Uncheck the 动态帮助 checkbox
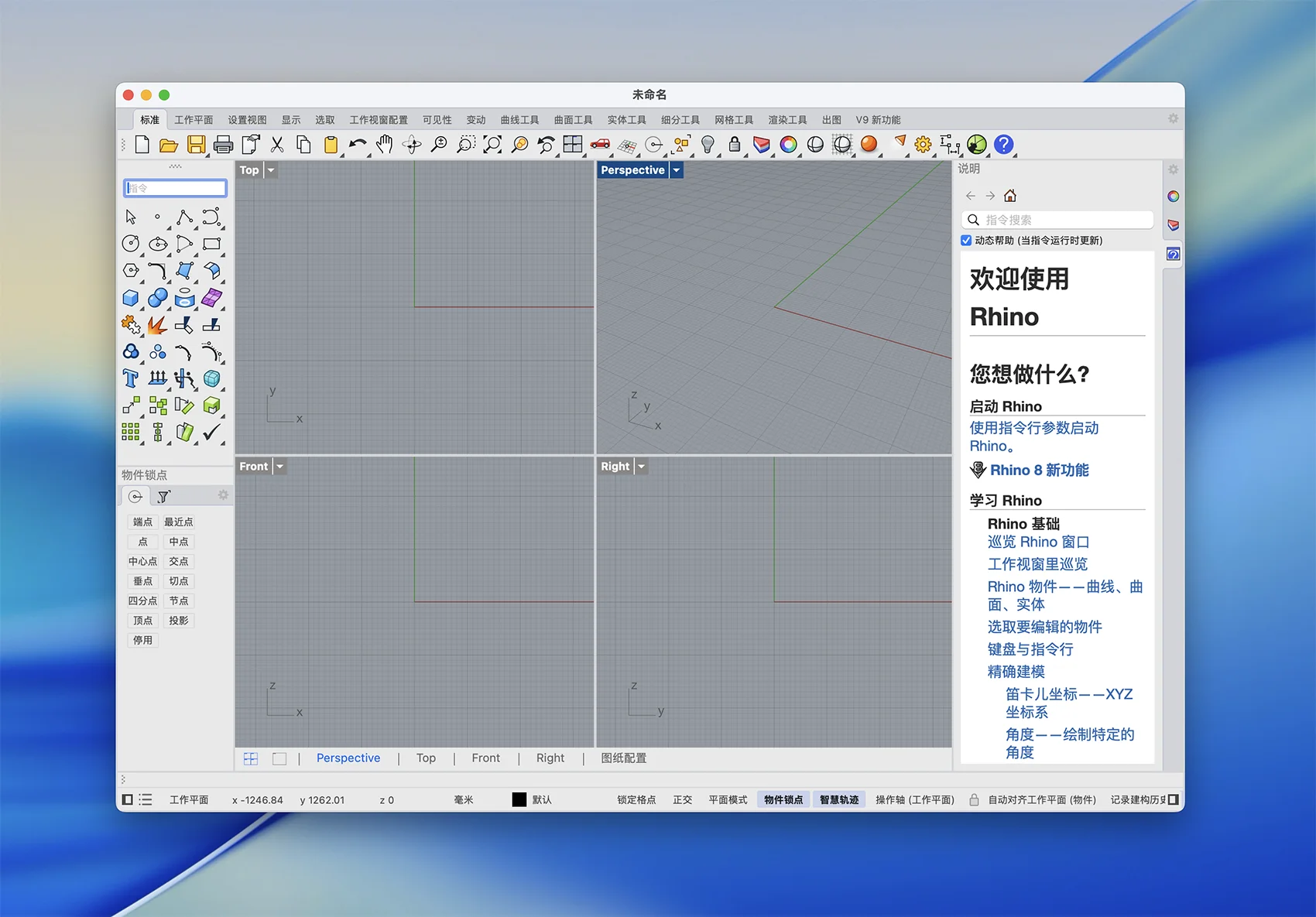The image size is (1316, 917). (x=966, y=241)
